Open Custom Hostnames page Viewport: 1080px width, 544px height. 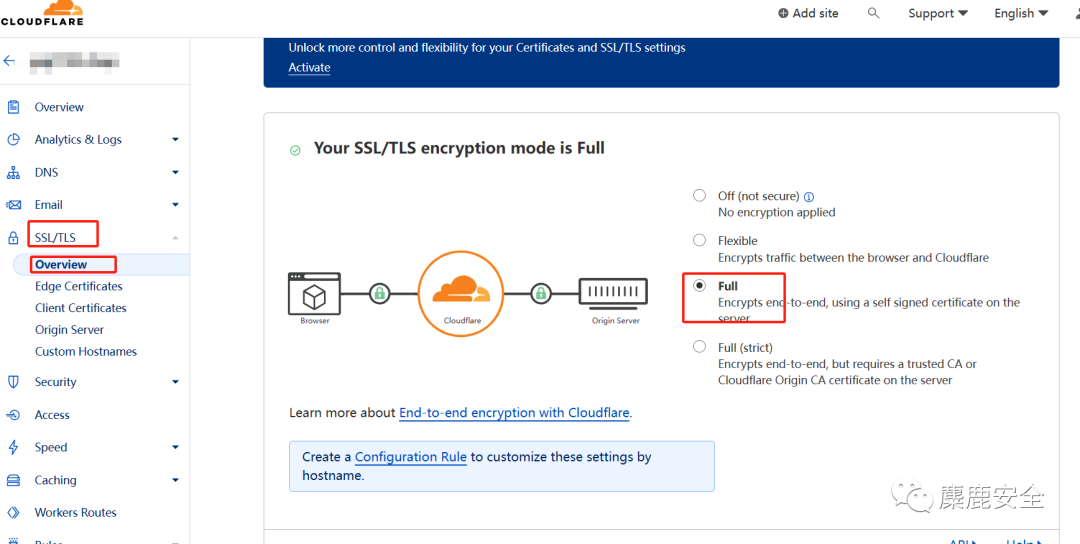tap(86, 351)
